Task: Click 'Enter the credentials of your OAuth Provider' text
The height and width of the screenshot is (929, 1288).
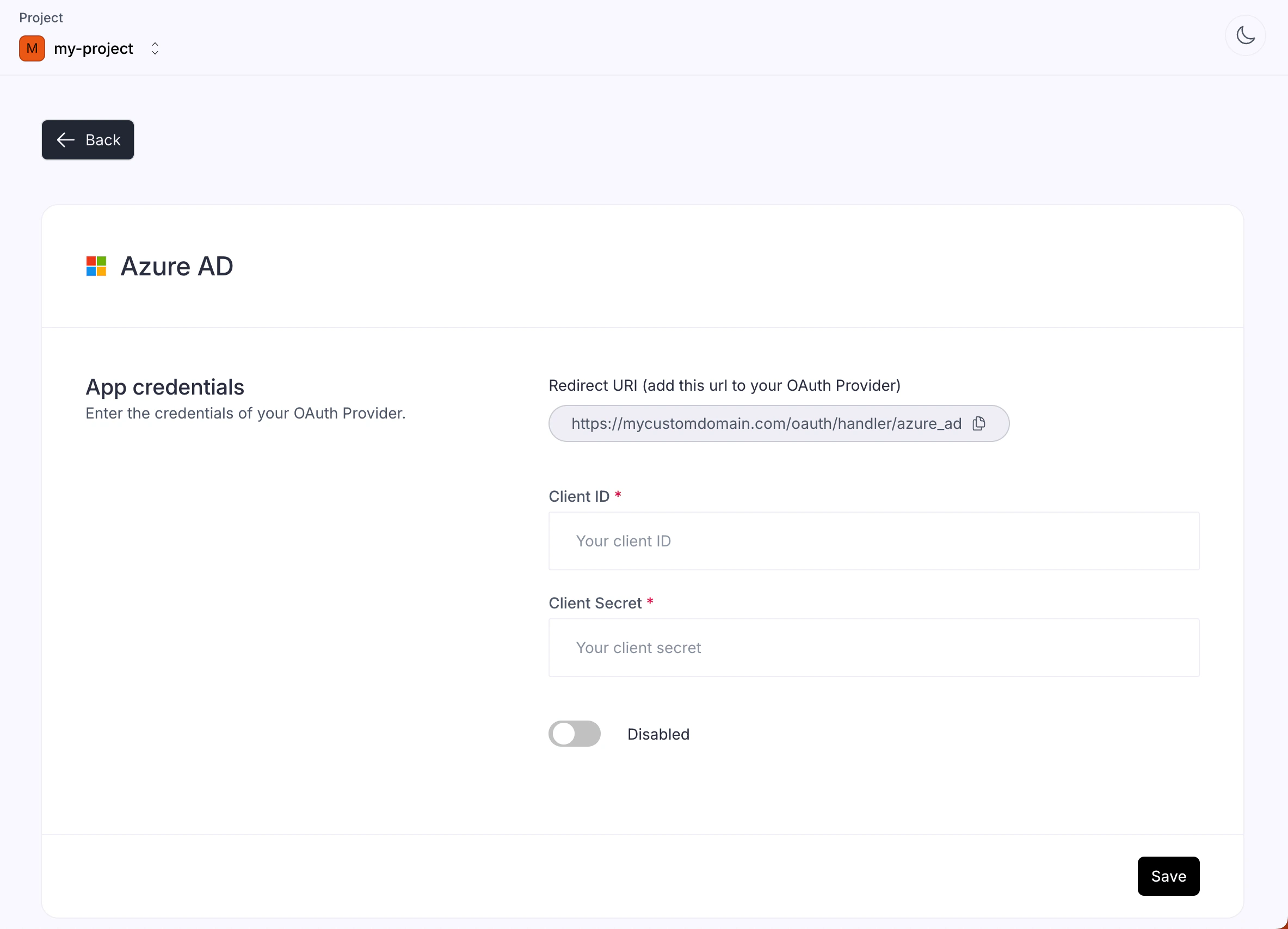Action: coord(245,414)
